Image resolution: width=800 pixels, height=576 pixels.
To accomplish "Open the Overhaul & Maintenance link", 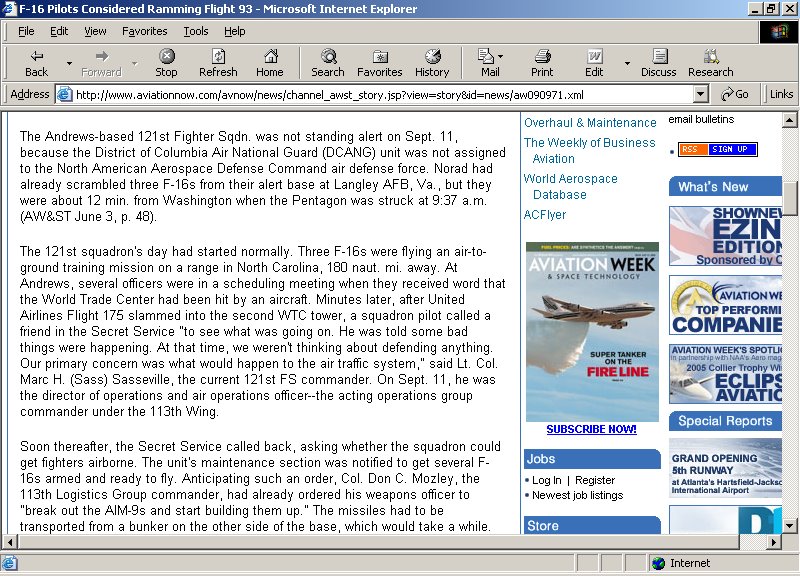I will 590,123.
